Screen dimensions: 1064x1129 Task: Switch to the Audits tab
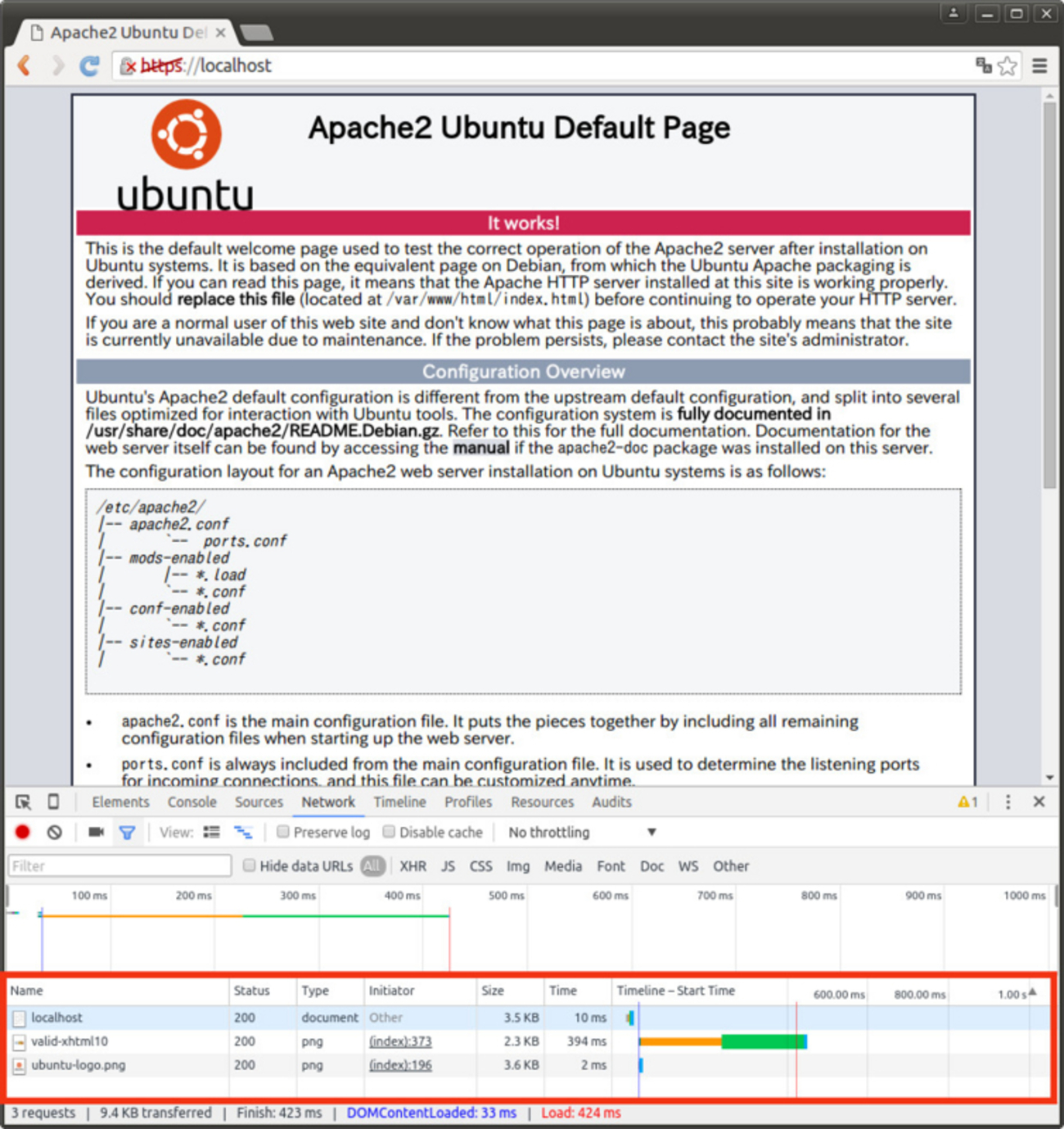(611, 802)
